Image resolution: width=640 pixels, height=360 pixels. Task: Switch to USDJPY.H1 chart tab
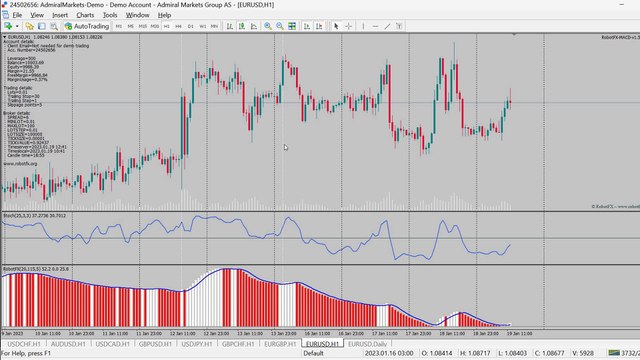(x=197, y=344)
